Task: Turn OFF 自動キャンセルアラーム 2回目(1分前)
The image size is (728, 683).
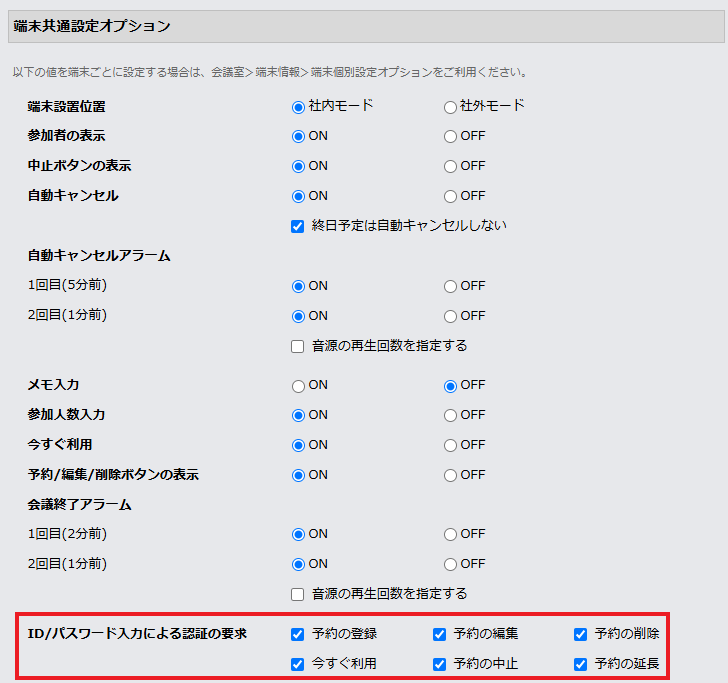Action: 450,316
